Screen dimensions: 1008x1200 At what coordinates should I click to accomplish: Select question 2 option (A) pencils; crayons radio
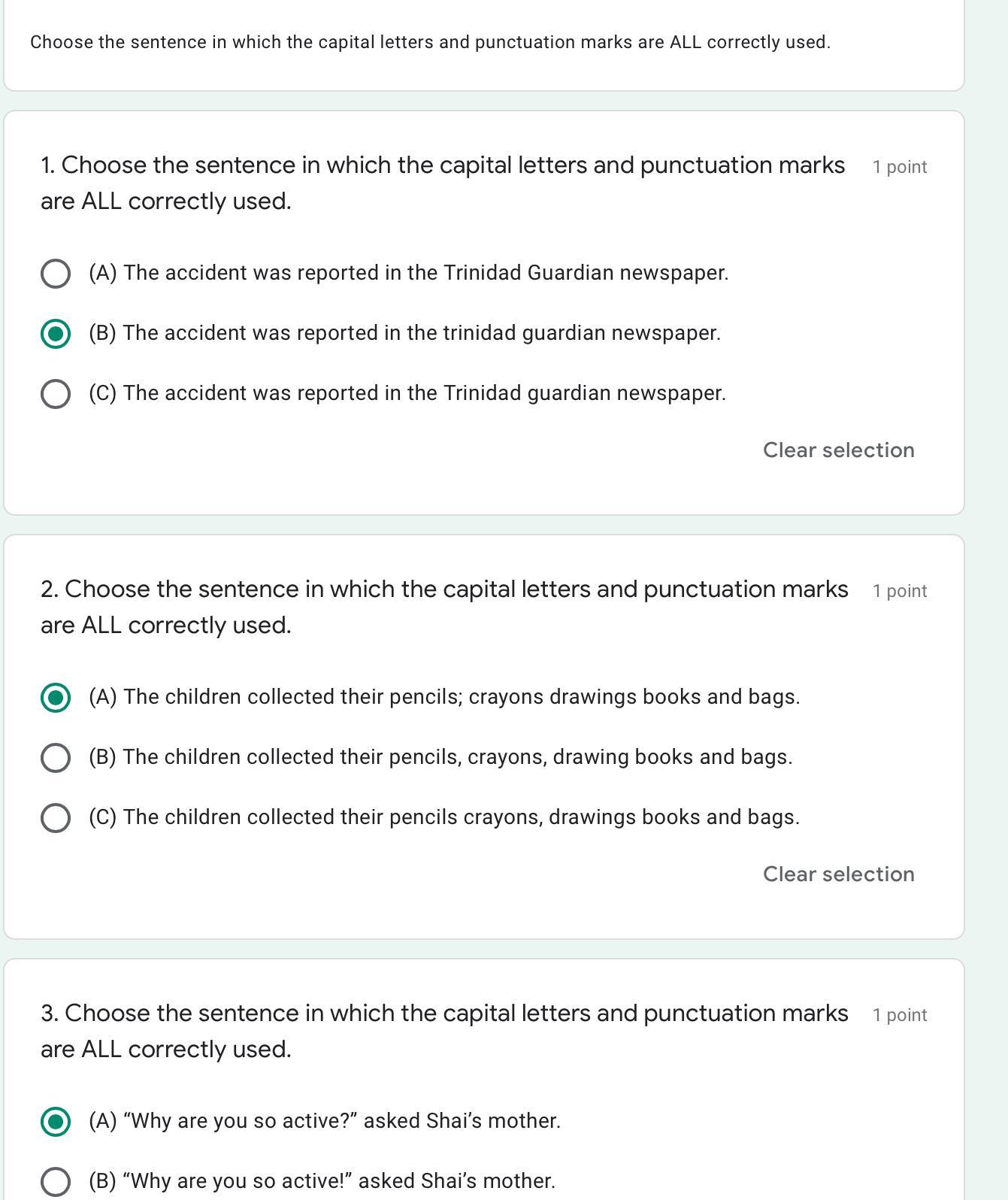[56, 697]
